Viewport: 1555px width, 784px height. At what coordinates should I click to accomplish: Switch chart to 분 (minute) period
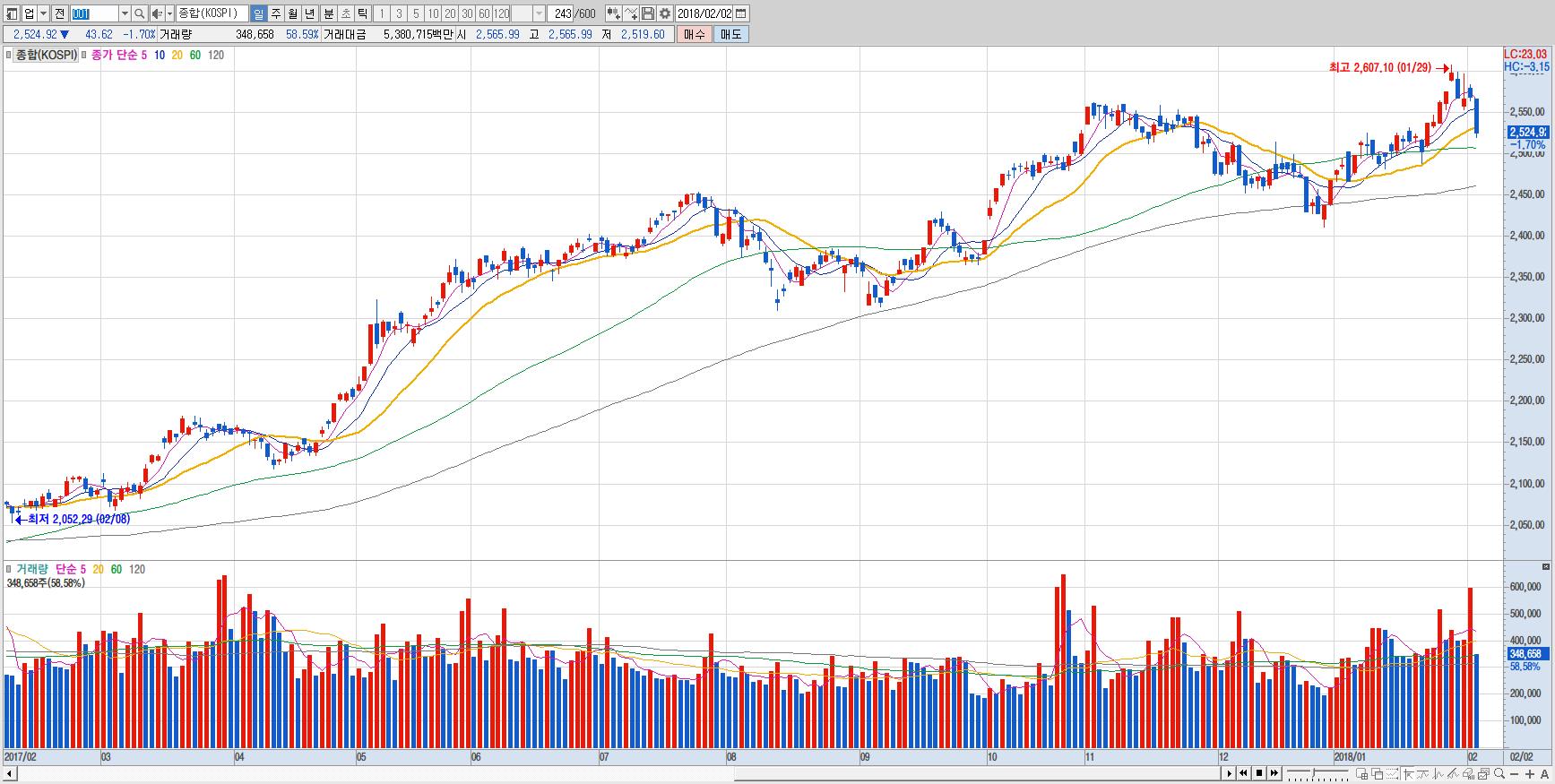click(328, 13)
